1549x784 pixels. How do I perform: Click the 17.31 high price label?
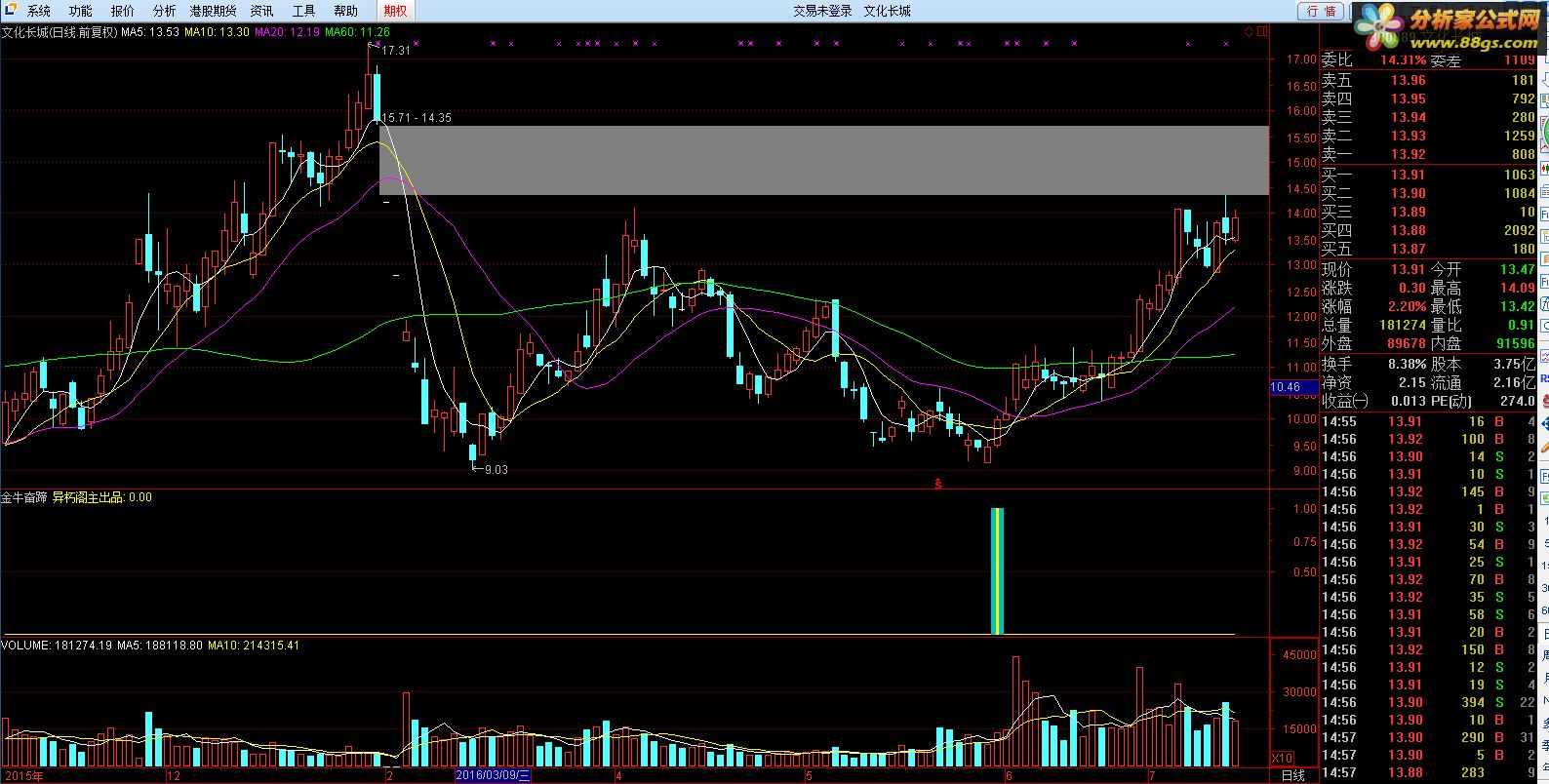[x=396, y=50]
